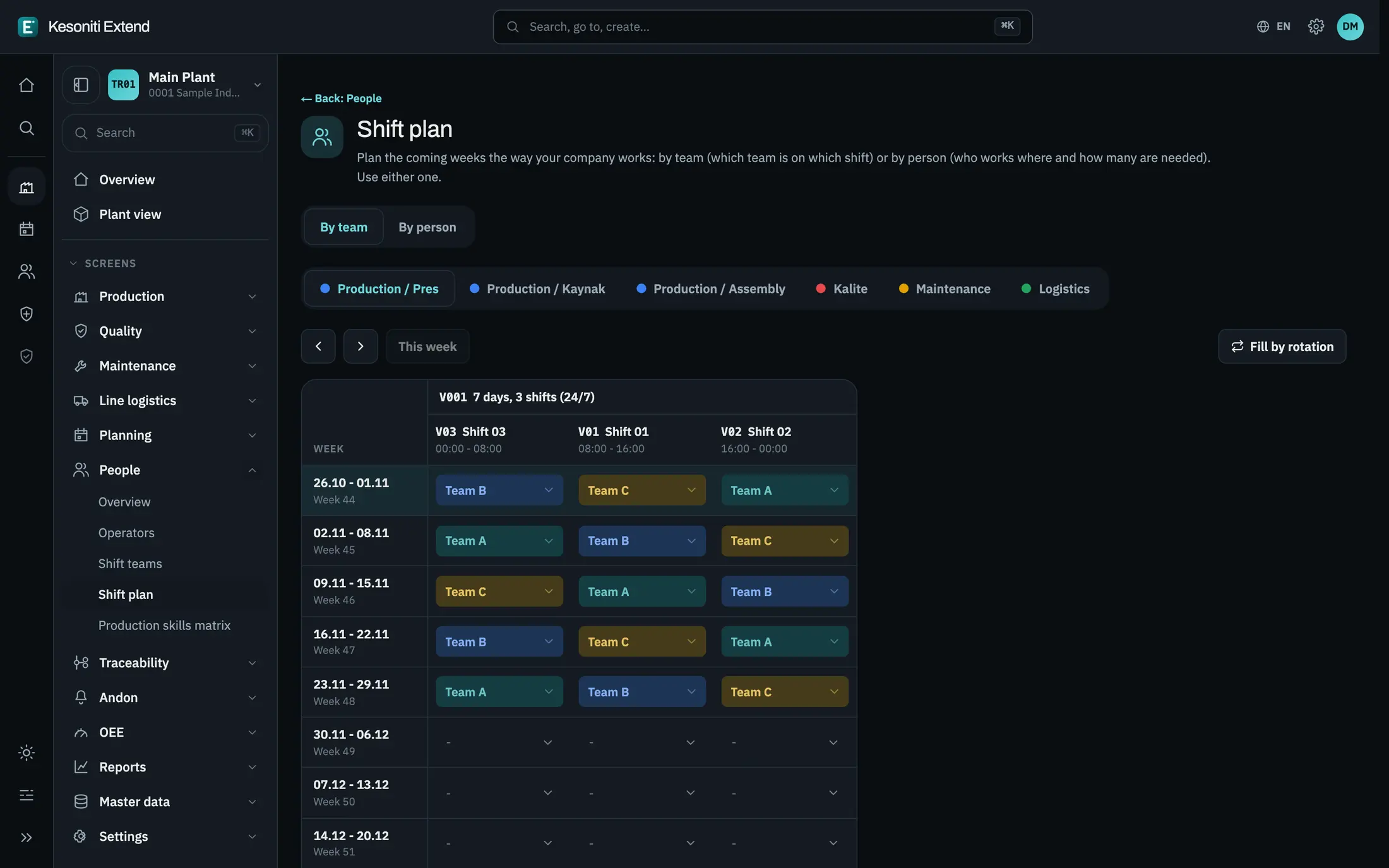The width and height of the screenshot is (1389, 868).
Task: Select the Production / Kaynak tab
Action: click(537, 288)
